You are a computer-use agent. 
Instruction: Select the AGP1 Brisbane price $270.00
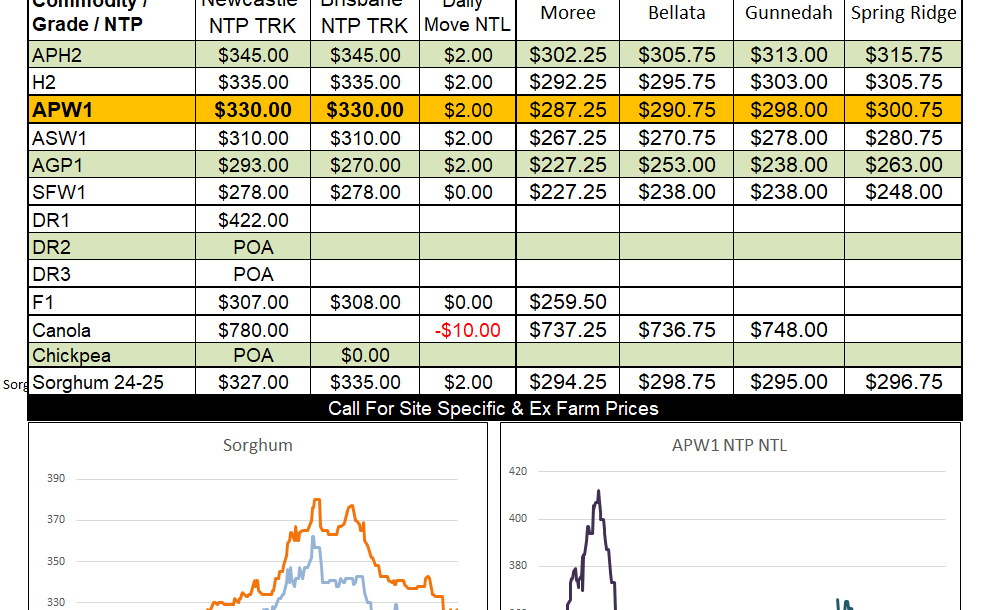point(365,165)
